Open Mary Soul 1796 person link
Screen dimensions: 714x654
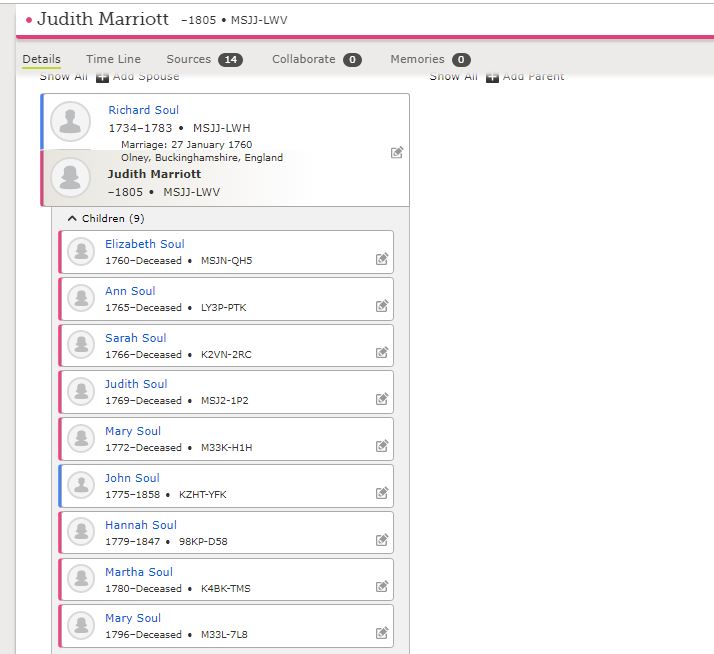(x=133, y=618)
